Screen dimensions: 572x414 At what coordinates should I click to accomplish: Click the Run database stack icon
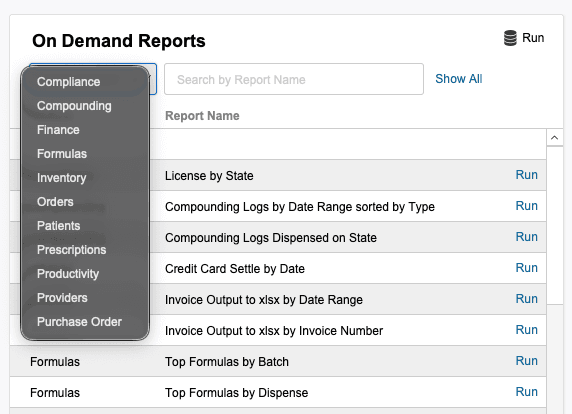click(510, 38)
